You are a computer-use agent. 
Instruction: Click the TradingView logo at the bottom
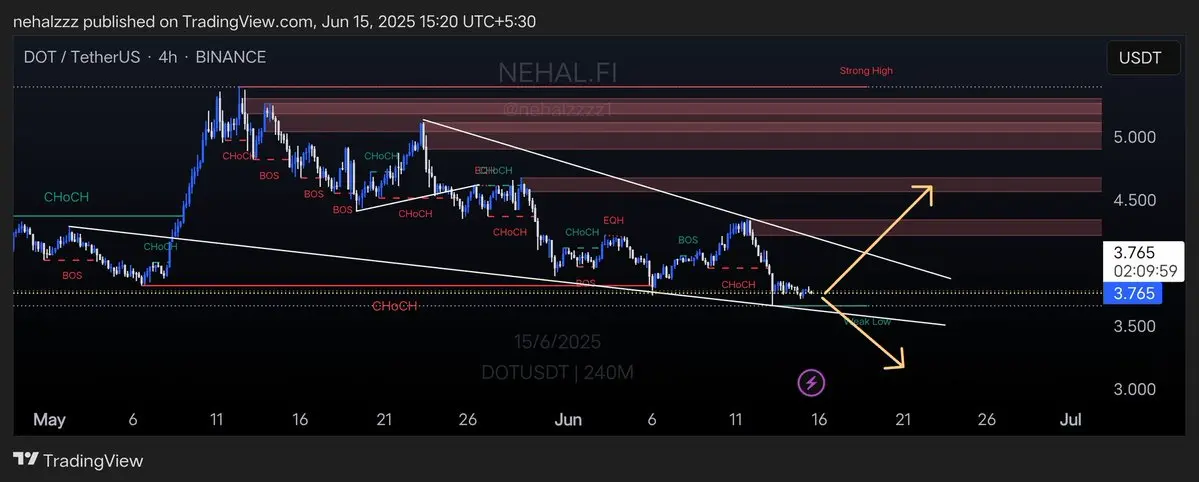point(79,461)
